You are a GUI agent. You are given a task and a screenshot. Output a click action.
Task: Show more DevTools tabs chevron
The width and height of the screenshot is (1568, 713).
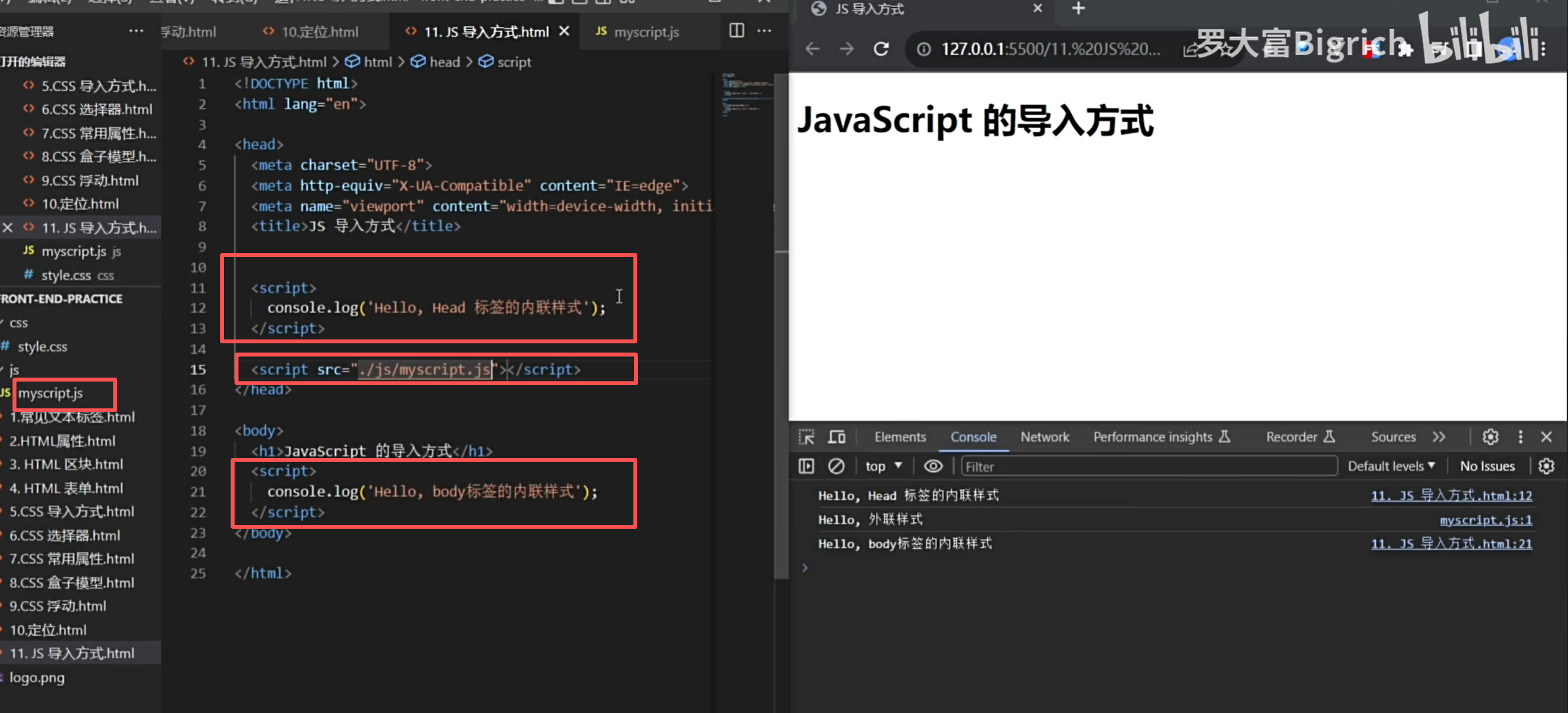pyautogui.click(x=1439, y=437)
